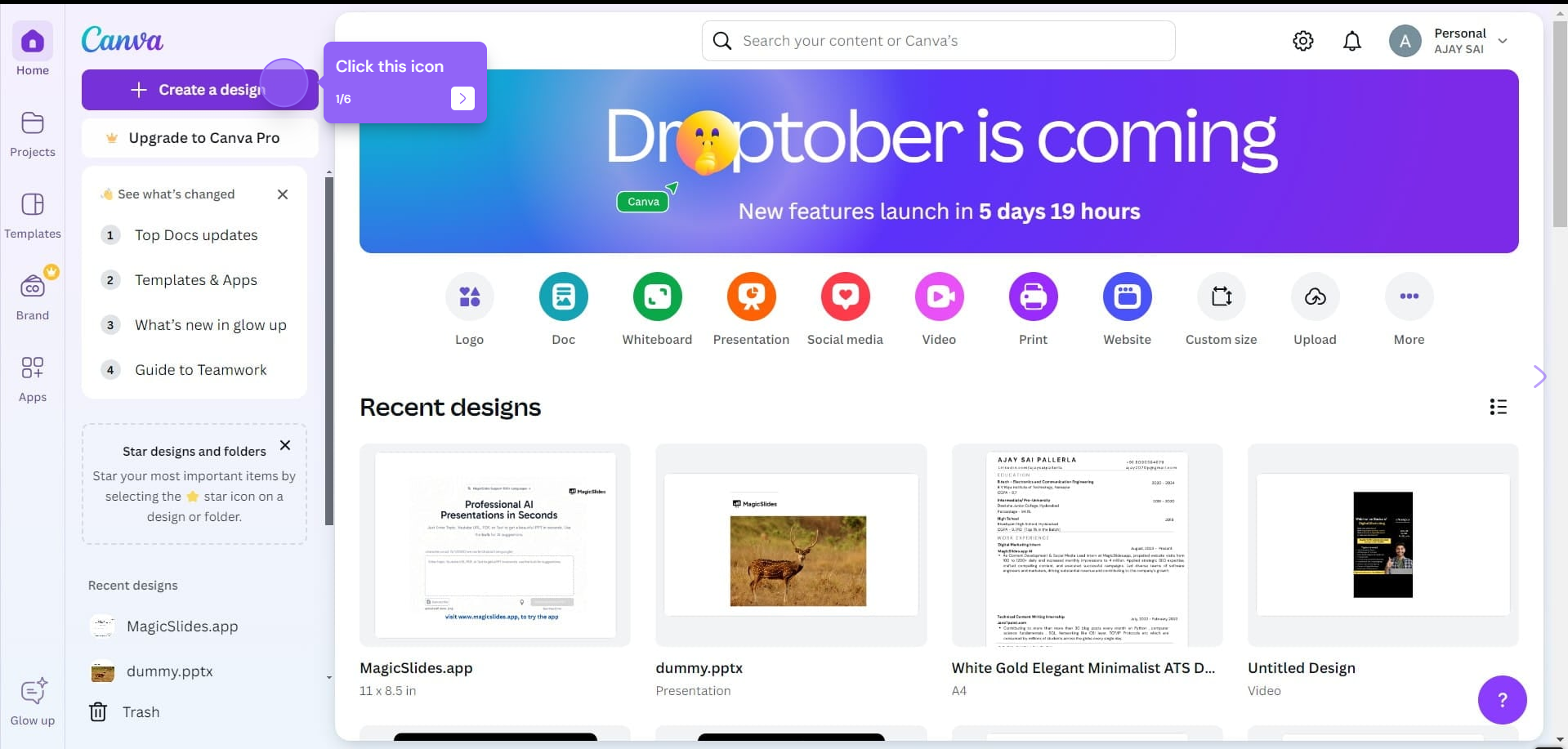Open the Brand hub icon
Viewport: 1568px width, 749px height.
tap(33, 287)
